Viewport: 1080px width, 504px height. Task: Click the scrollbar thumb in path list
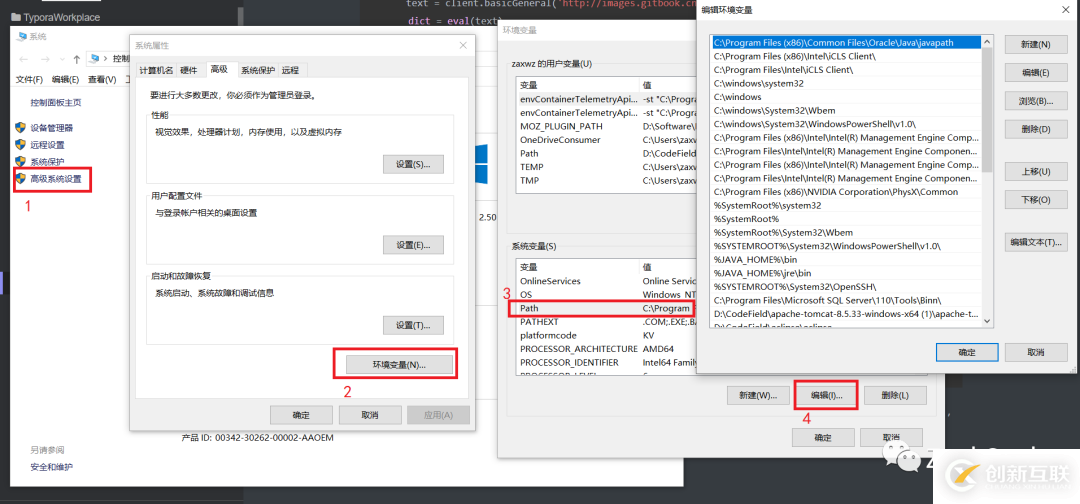(986, 110)
